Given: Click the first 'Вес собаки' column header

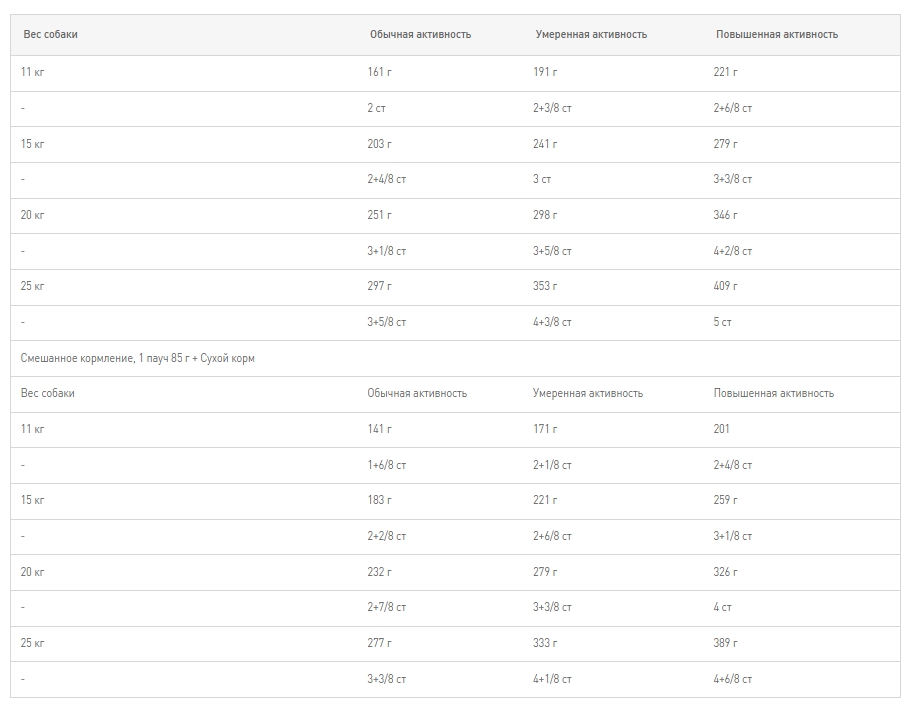Looking at the screenshot, I should tap(50, 34).
